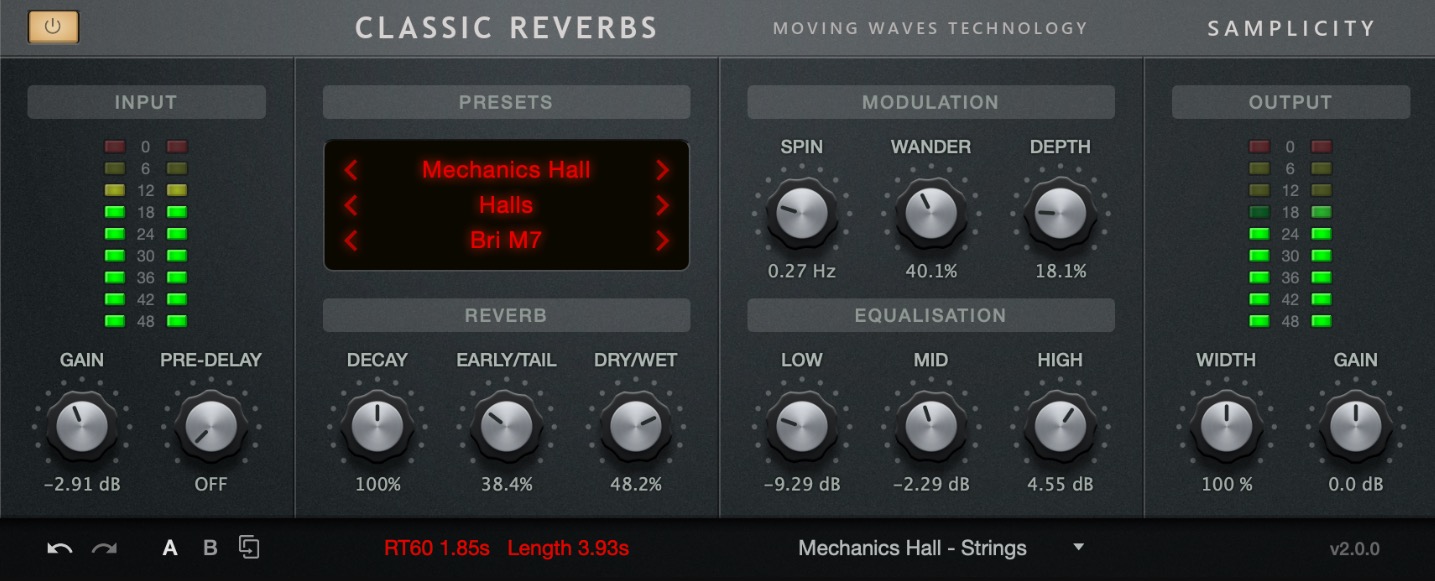Click the Halls category name
This screenshot has height=581, width=1435.
point(506,205)
